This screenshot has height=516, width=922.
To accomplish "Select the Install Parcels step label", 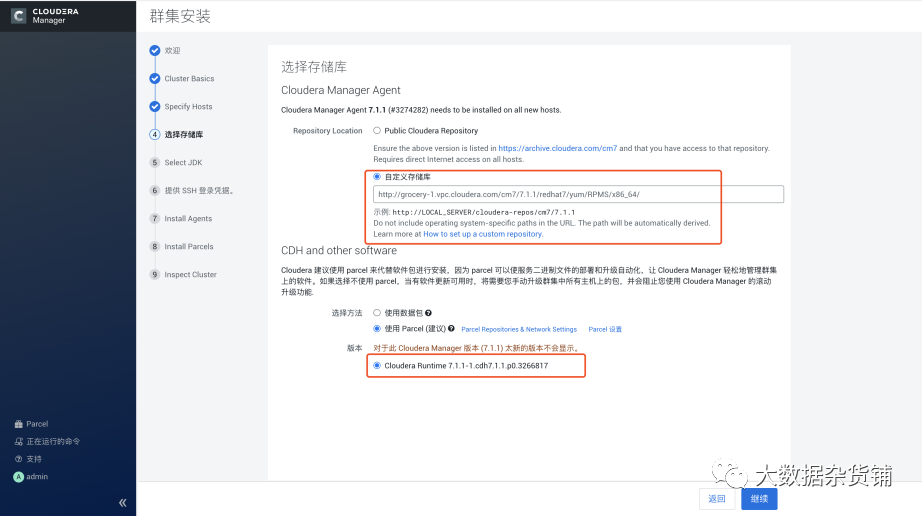I will pos(189,246).
